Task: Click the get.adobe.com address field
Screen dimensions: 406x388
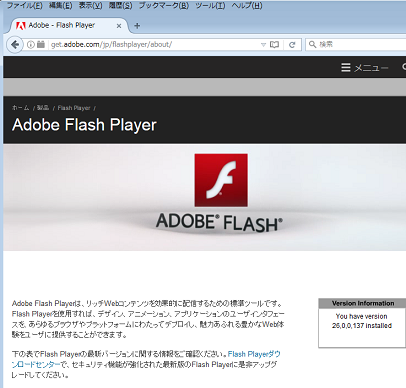Action: click(x=153, y=44)
